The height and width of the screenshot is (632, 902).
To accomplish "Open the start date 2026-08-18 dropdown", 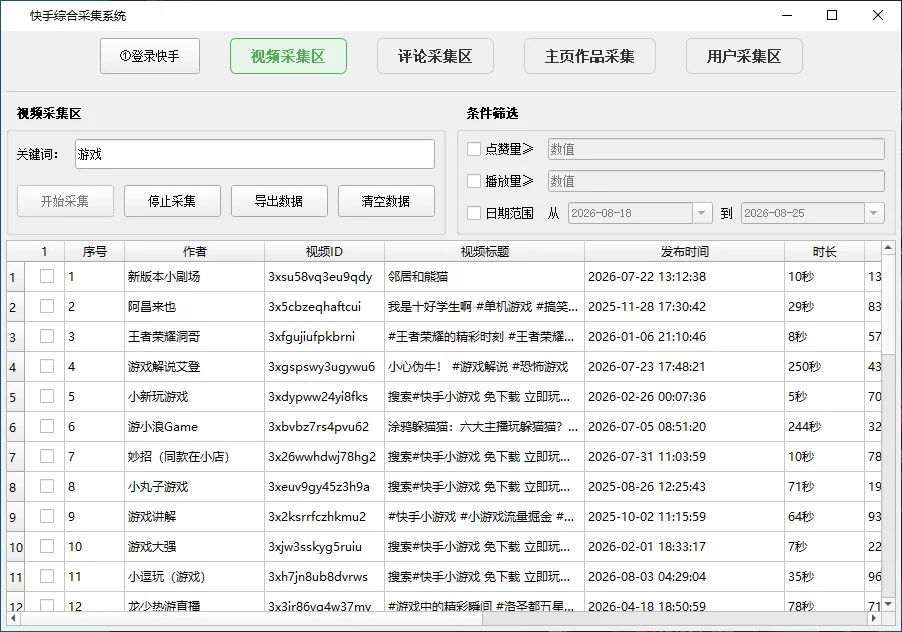I will [701, 213].
